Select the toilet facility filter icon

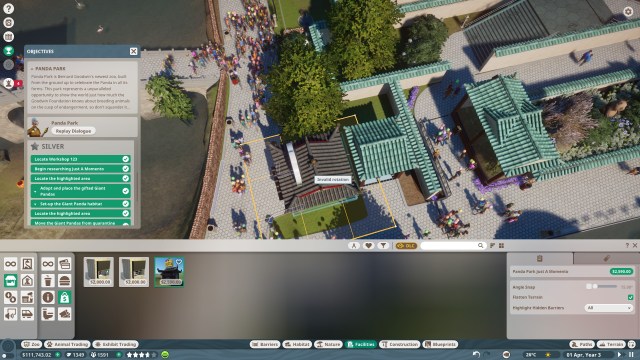[x=48, y=314]
